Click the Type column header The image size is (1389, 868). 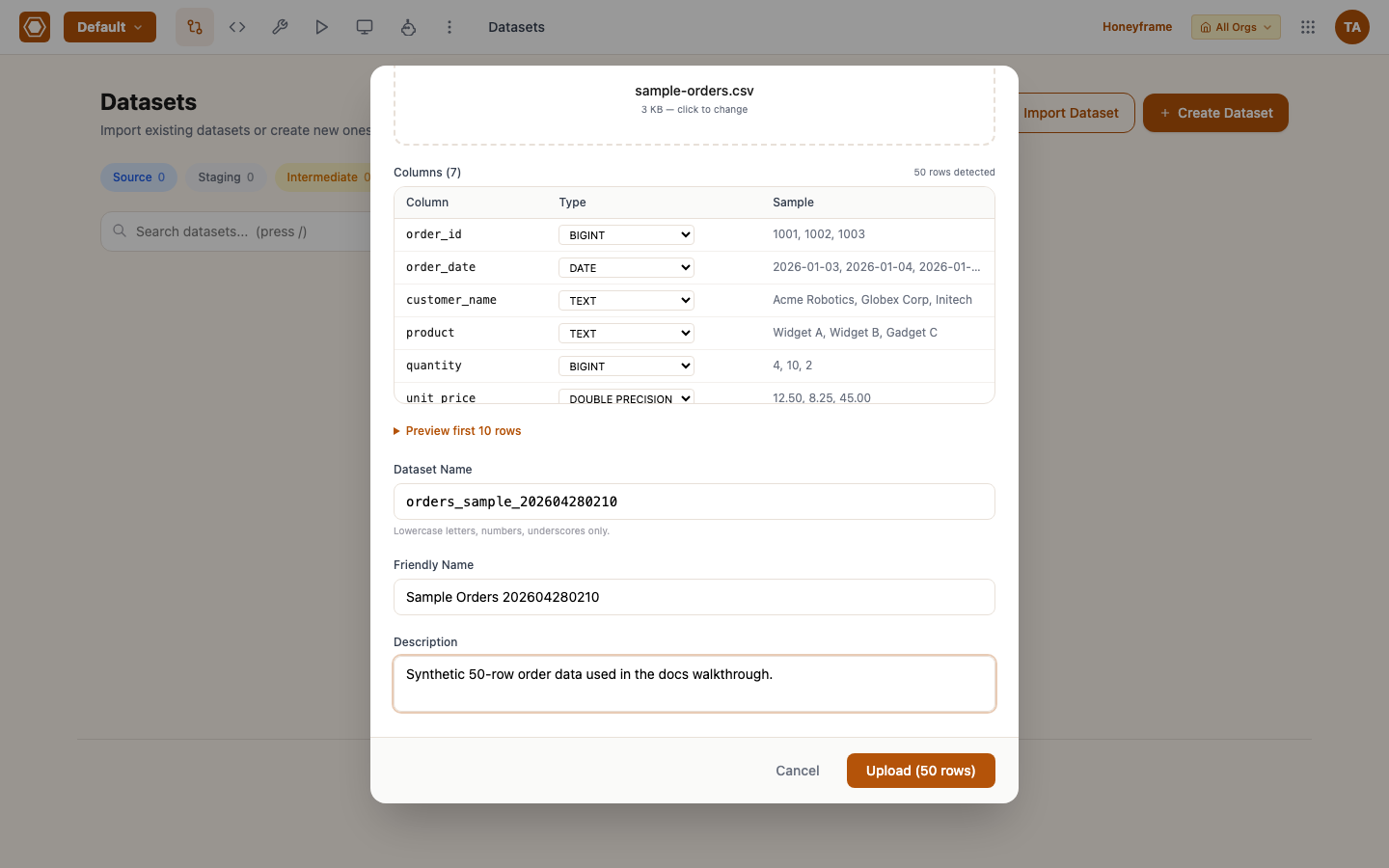[573, 203]
